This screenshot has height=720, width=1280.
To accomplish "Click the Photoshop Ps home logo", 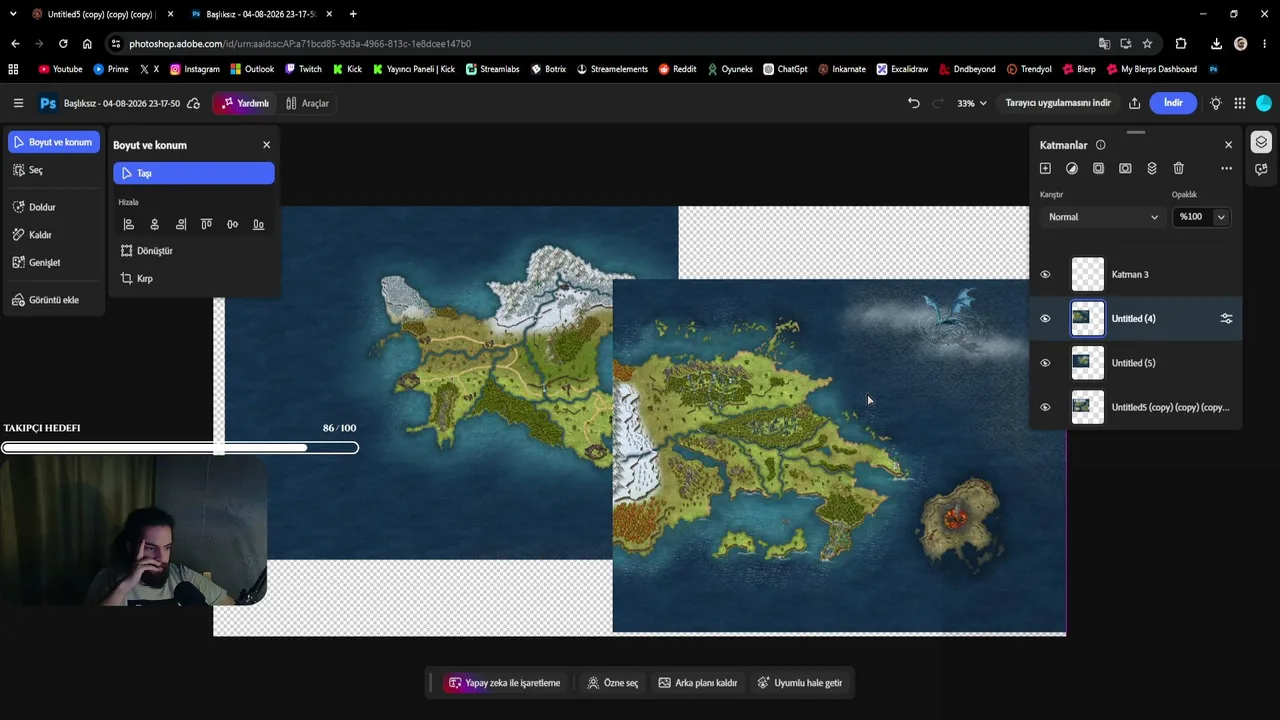I will [47, 103].
